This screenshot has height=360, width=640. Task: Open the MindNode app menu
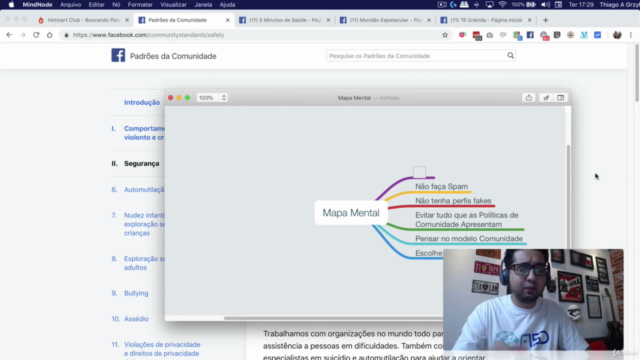(x=37, y=4)
